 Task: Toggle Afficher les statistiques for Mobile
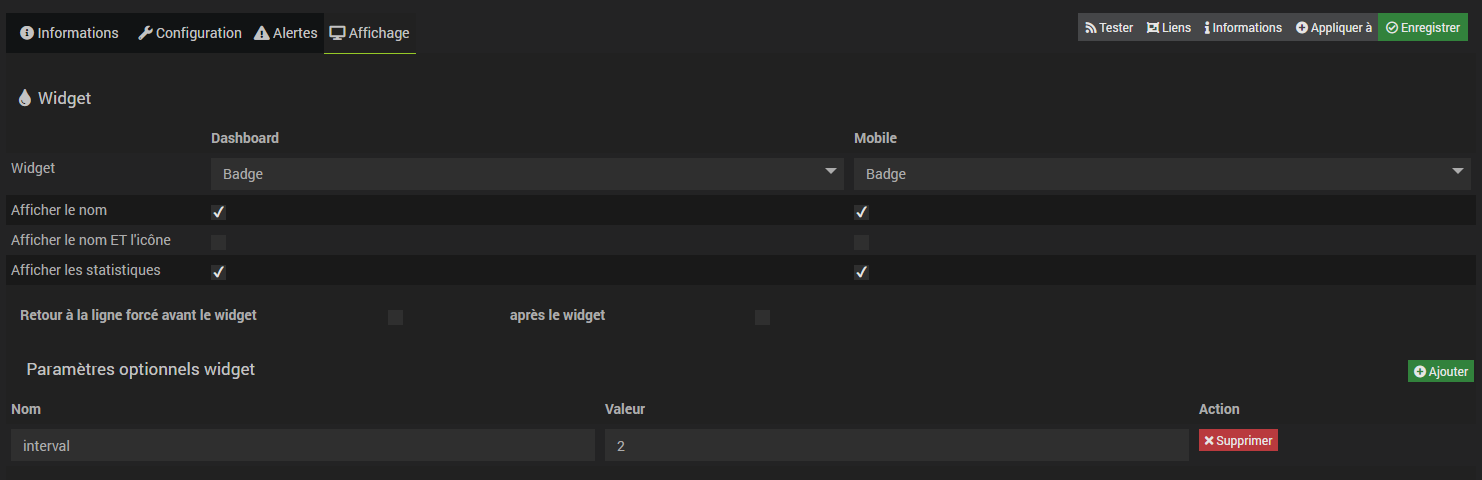pyautogui.click(x=862, y=272)
